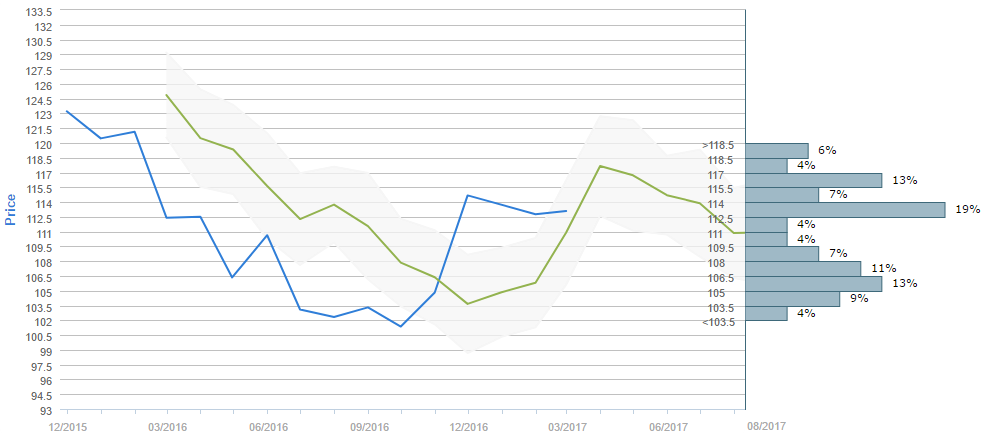Select the 6% bar at the top
Viewport: 985px width, 439px height.
pos(777,151)
